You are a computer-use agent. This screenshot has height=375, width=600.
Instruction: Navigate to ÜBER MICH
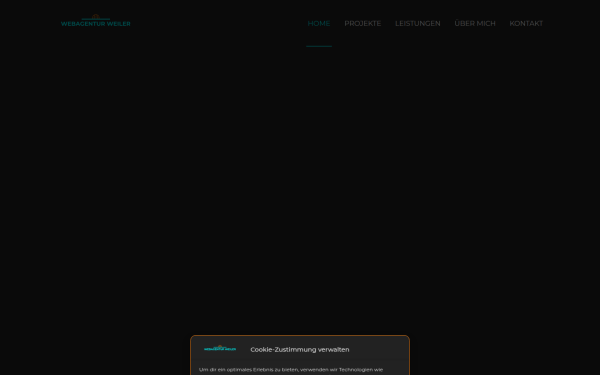pos(475,24)
